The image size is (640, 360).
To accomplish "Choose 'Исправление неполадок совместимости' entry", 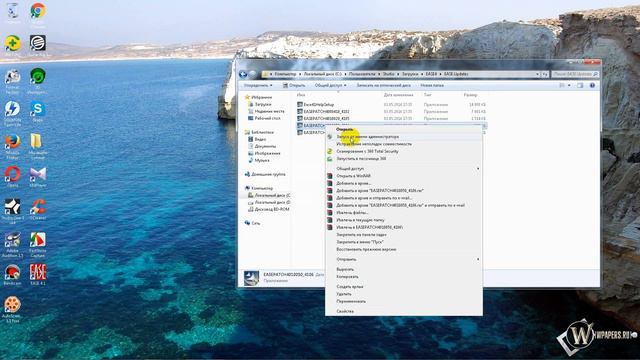I will 374,144.
